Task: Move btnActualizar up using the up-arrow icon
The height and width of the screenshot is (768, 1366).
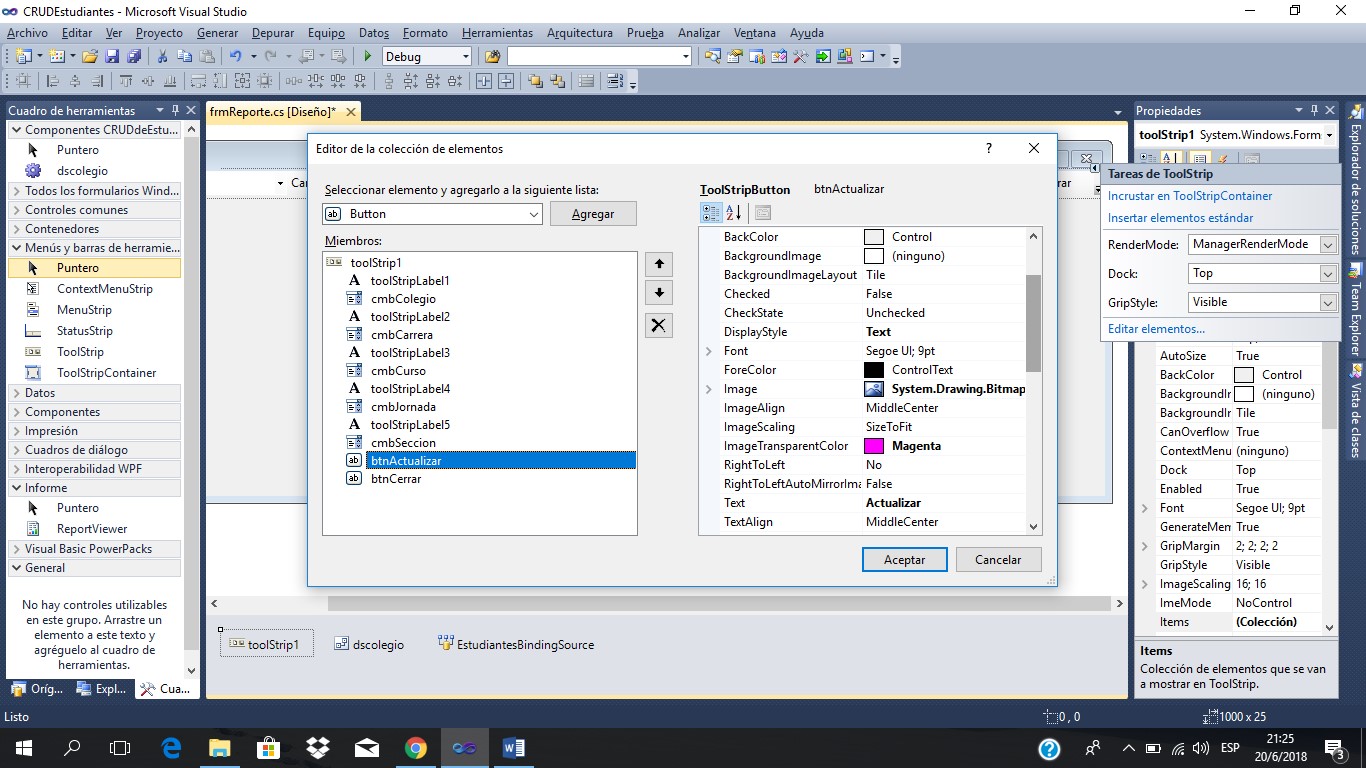Action: click(658, 264)
